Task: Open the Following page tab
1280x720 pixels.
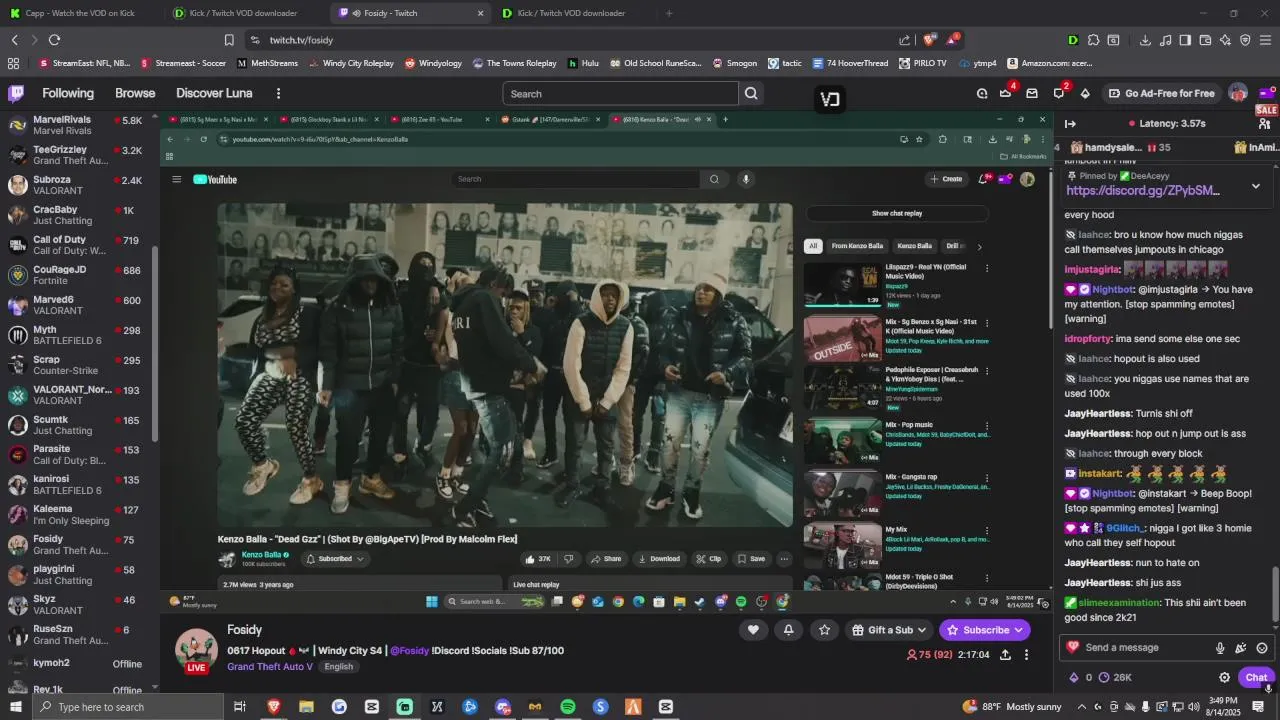Action: point(68,93)
